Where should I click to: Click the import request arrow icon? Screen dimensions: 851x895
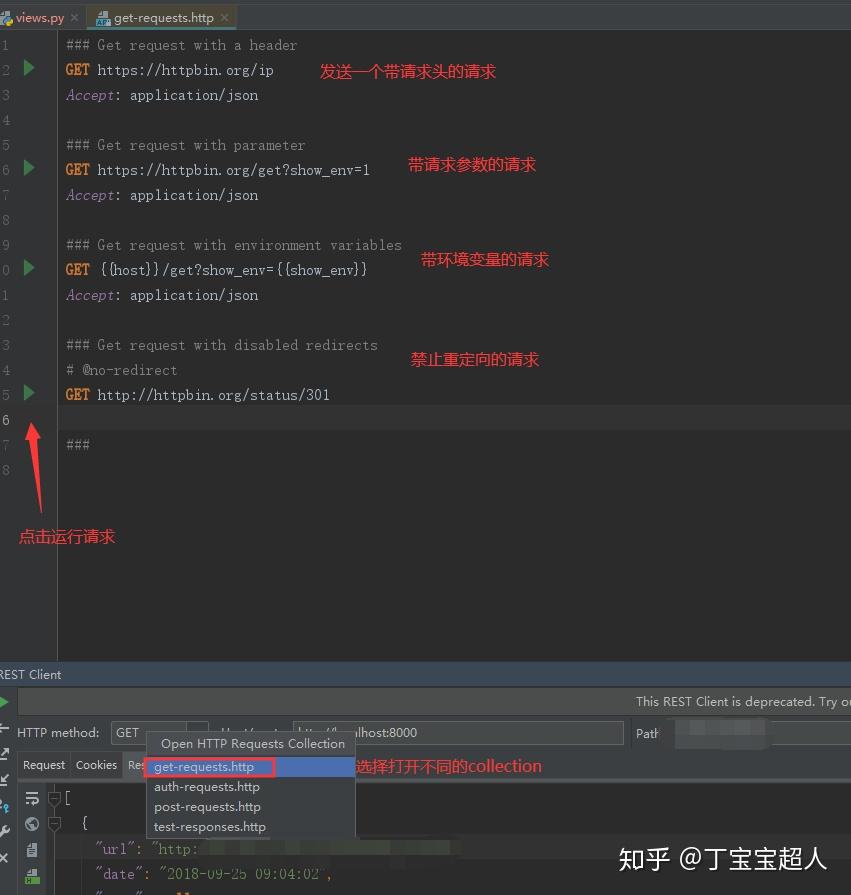coord(6,777)
